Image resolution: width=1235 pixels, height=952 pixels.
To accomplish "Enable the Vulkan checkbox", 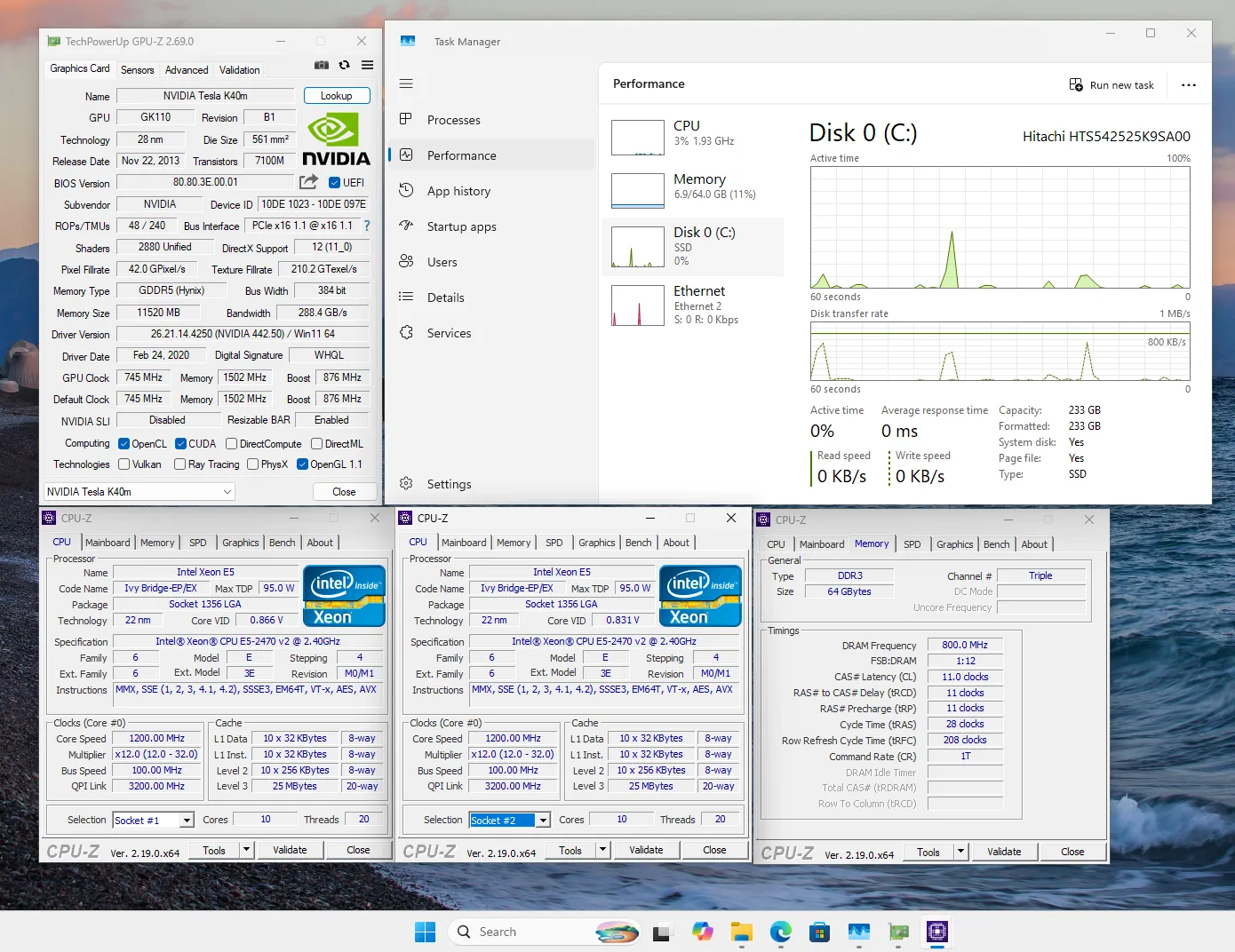I will point(124,464).
